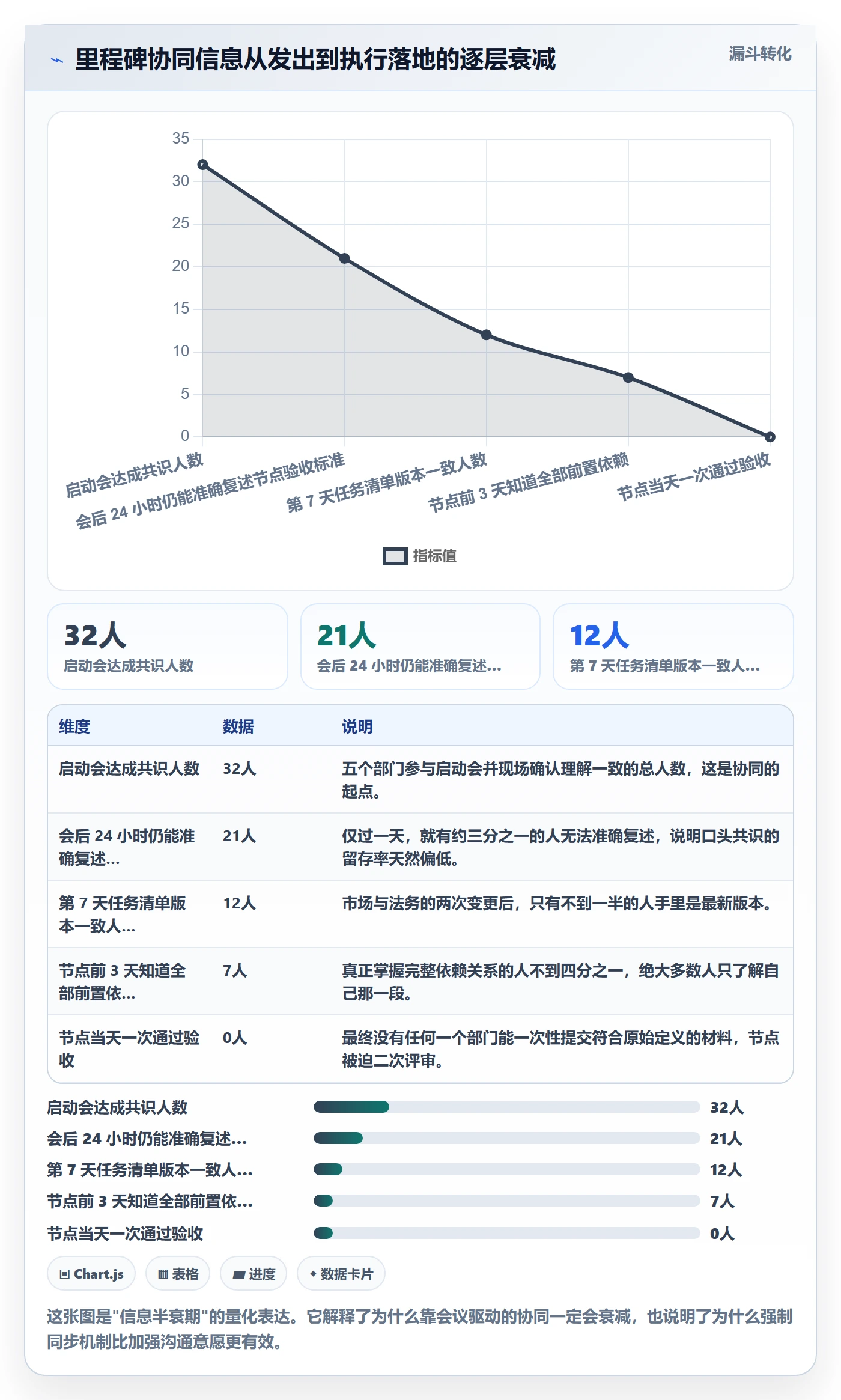Viewport: 841px width, 1400px height.
Task: Click the chart data point at value 32
Action: click(x=203, y=165)
